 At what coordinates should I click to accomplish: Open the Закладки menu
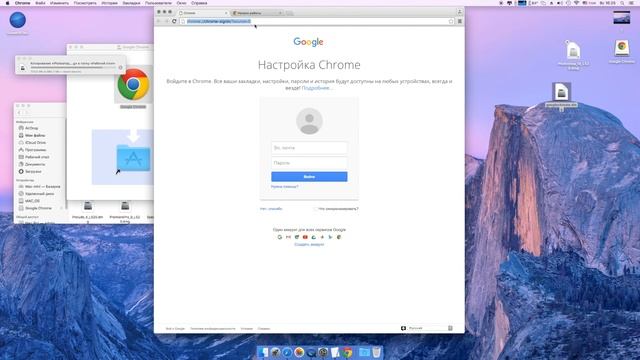point(131,3)
